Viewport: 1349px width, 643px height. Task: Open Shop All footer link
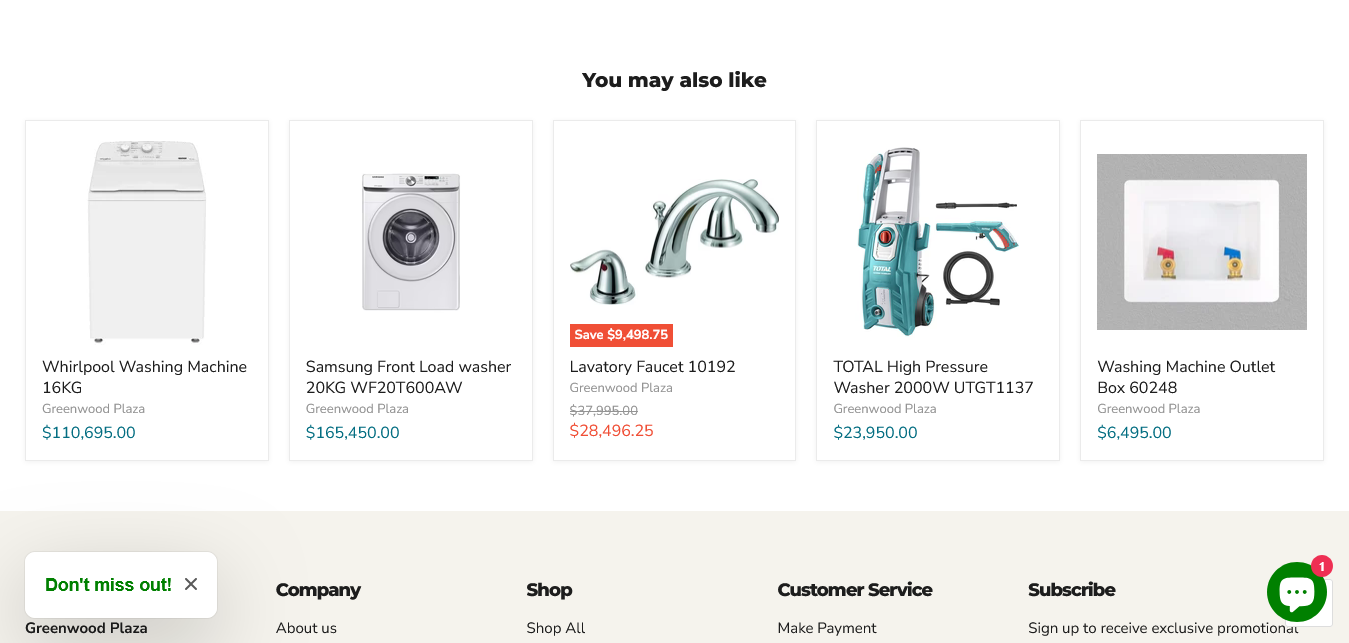(x=555, y=628)
